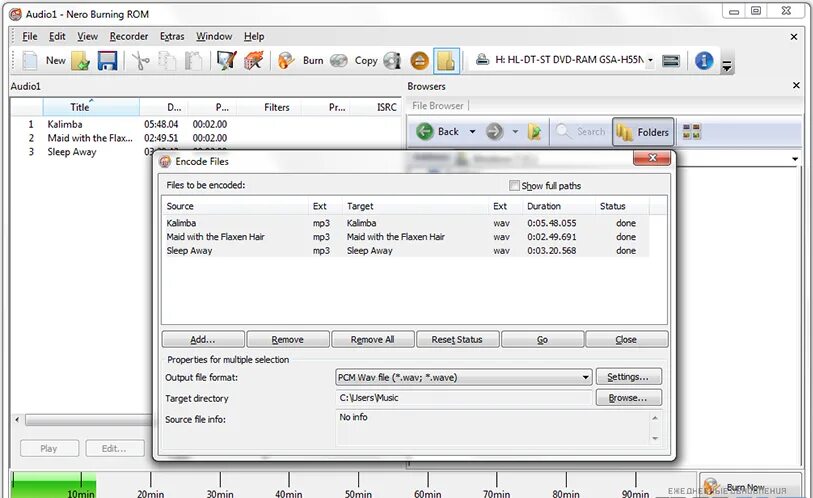Open the compilation info checkmark icon
Image resolution: width=813 pixels, height=498 pixels.
[x=227, y=60]
